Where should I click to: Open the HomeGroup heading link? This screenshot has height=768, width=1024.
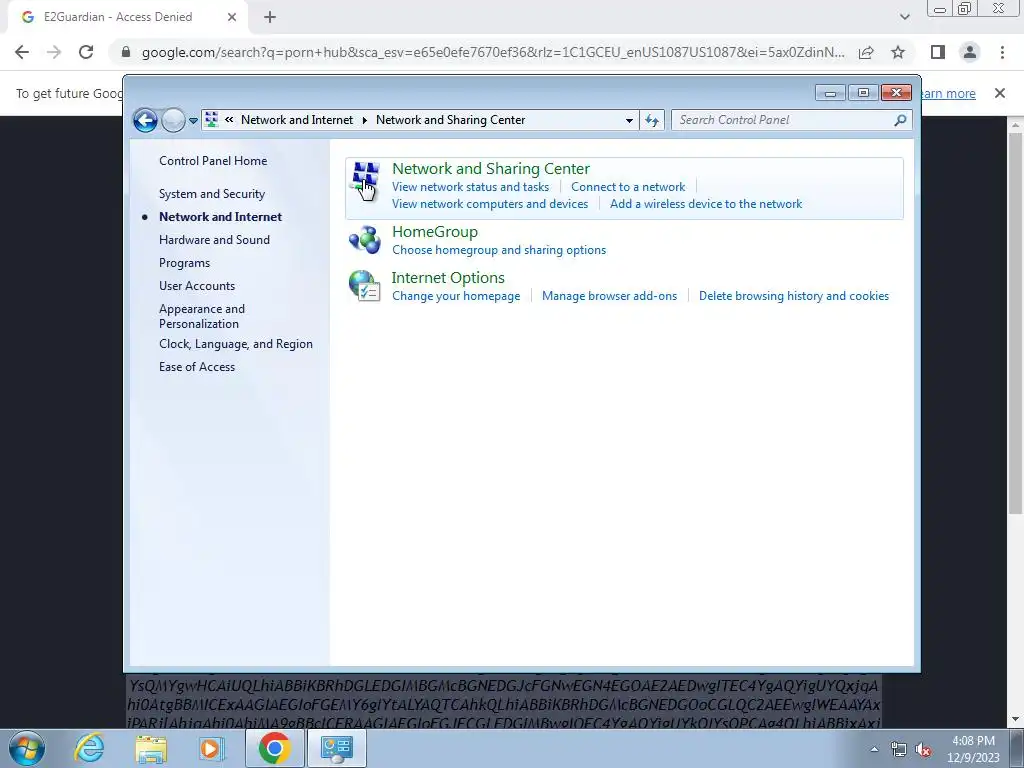tap(434, 232)
